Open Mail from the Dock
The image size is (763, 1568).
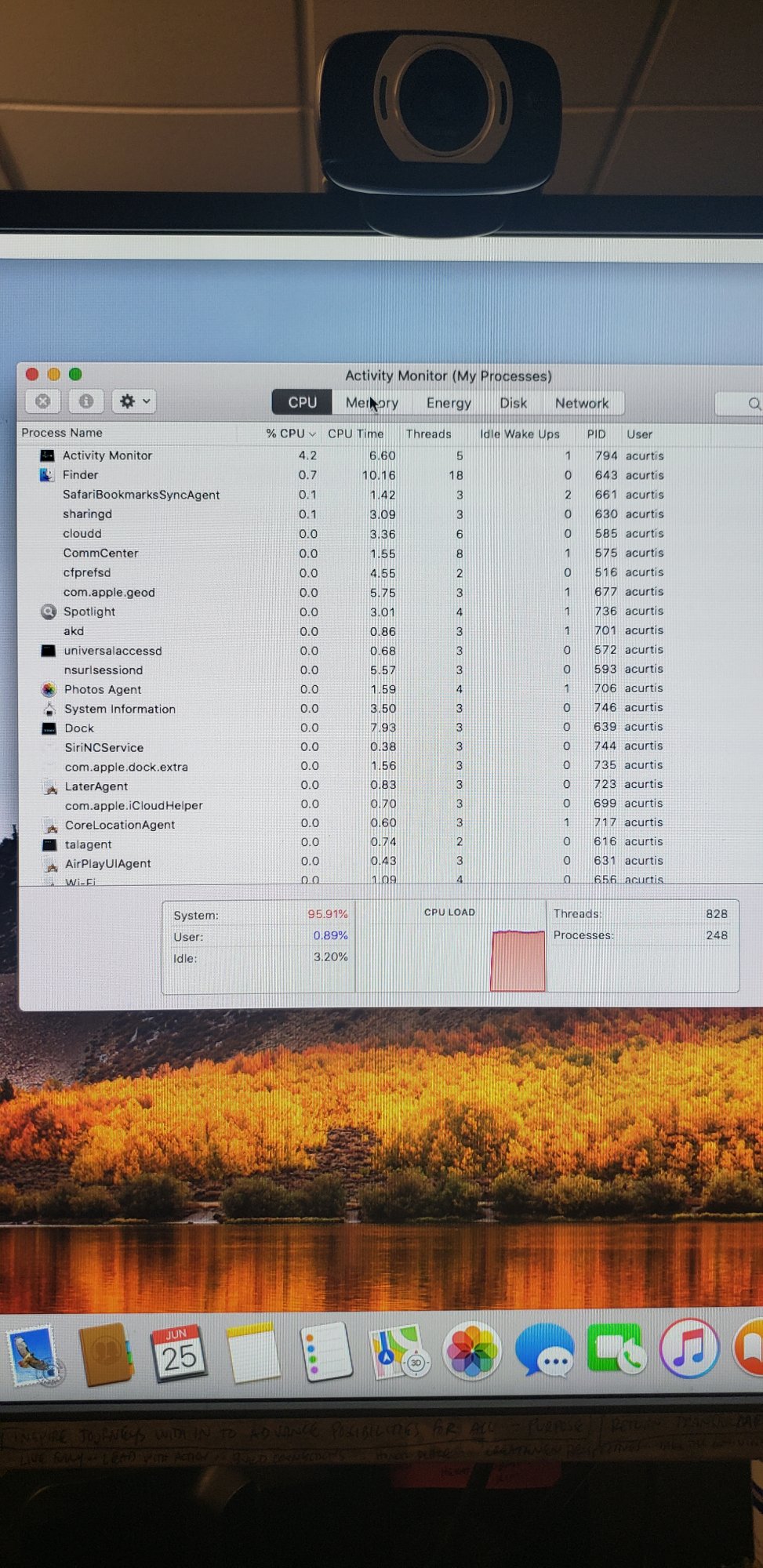point(35,1355)
